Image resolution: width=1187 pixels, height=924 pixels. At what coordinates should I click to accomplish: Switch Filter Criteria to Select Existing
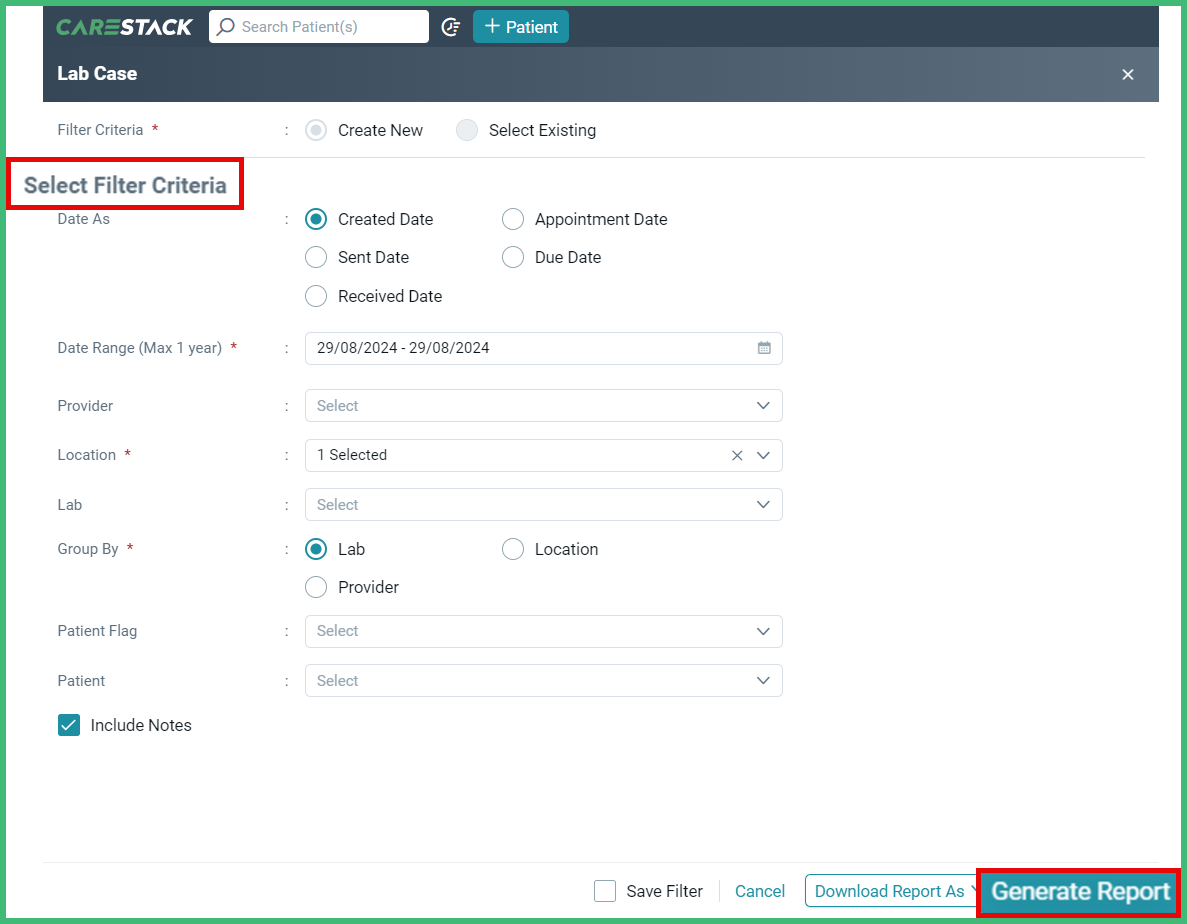point(467,130)
